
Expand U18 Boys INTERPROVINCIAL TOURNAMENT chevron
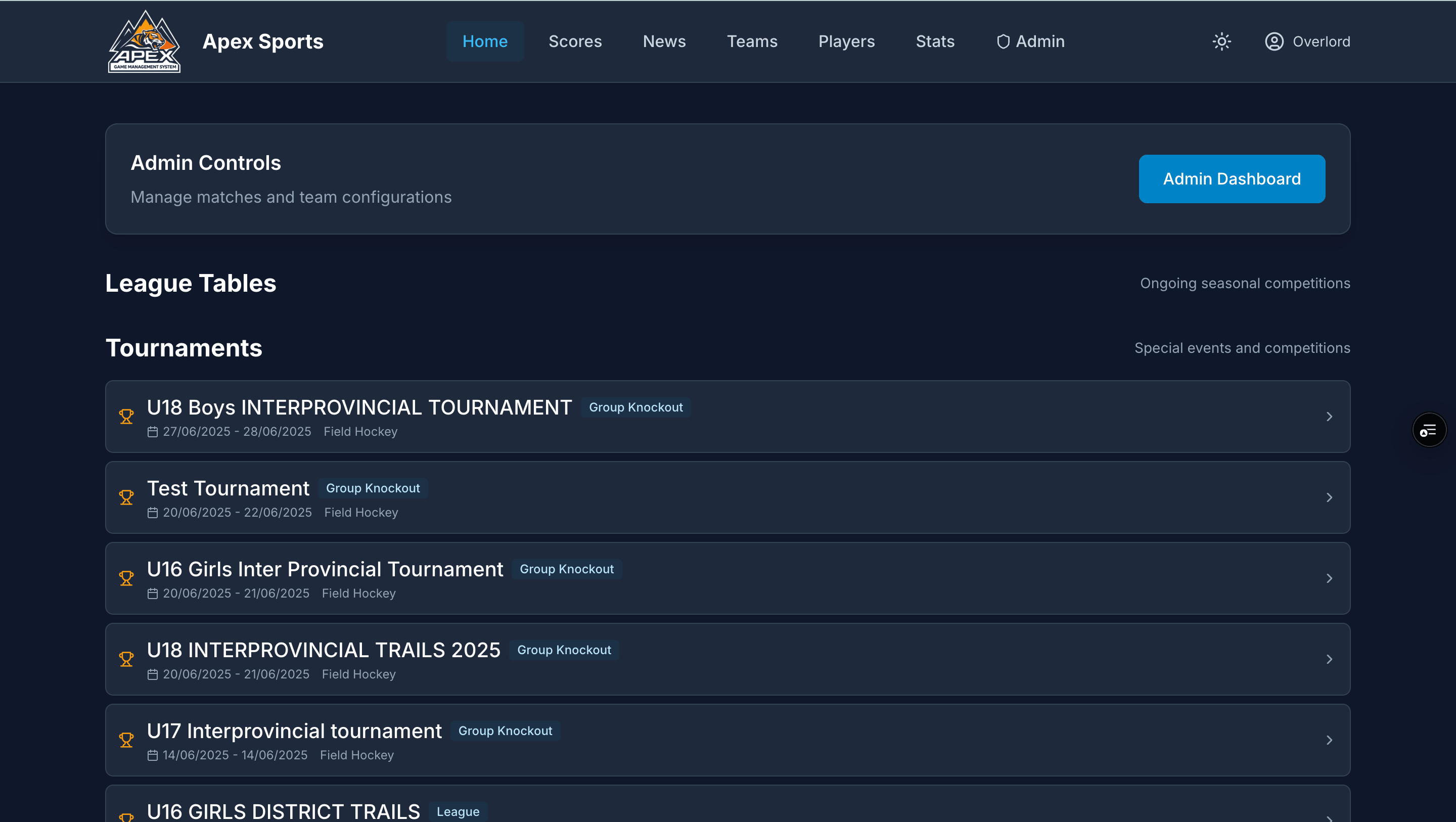pyautogui.click(x=1329, y=417)
